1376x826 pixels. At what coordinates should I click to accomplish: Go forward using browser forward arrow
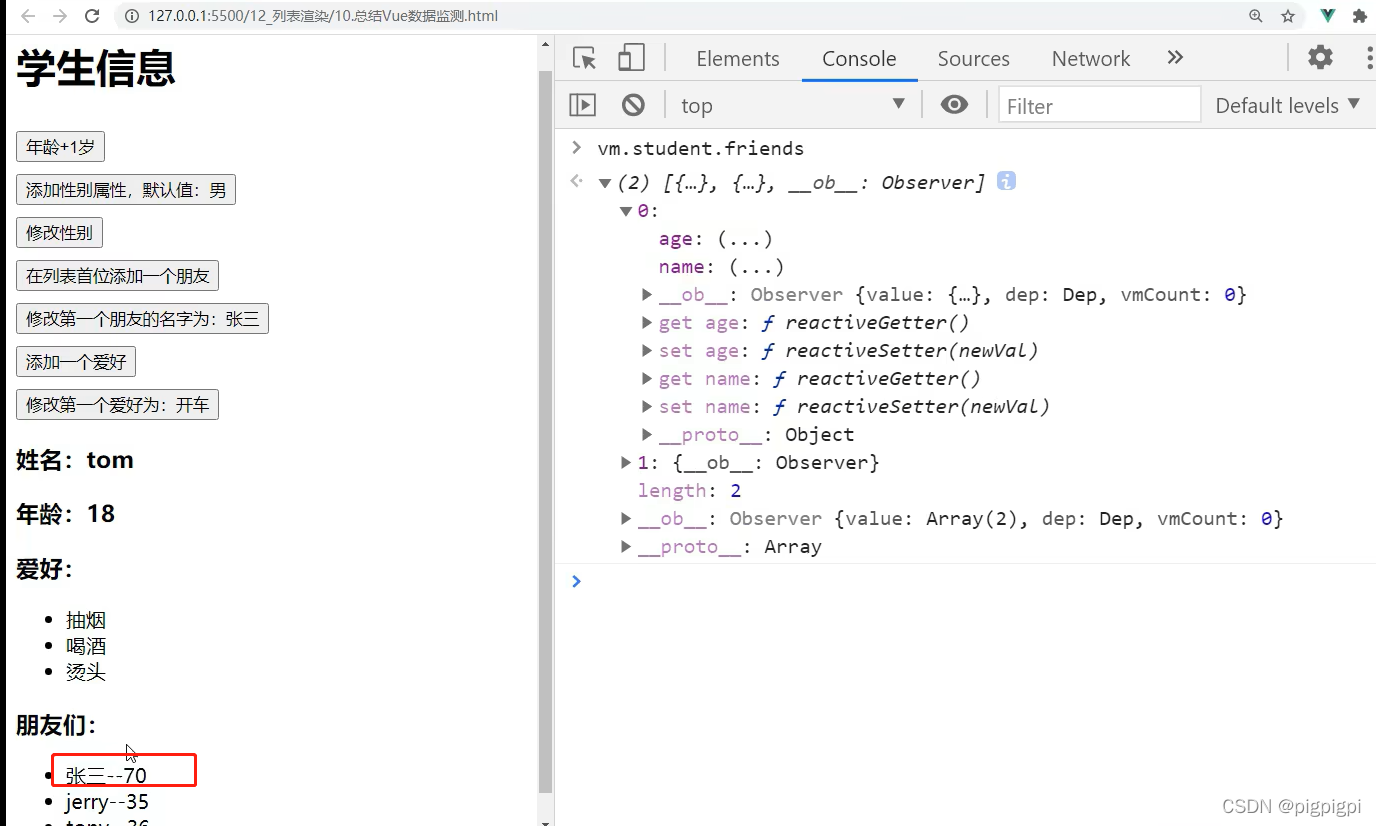[60, 16]
